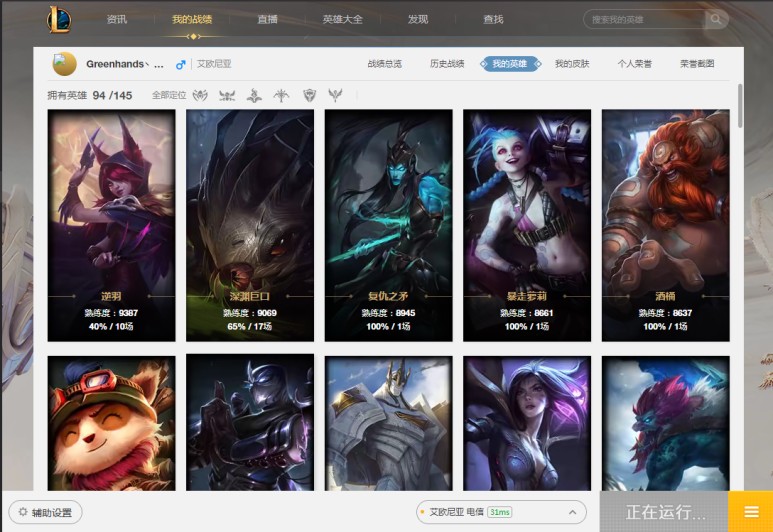Open the 我的战绩 menu
The width and height of the screenshot is (773, 532).
(x=192, y=19)
